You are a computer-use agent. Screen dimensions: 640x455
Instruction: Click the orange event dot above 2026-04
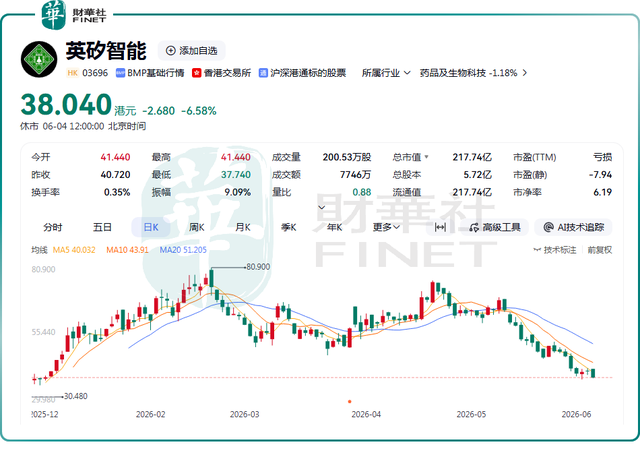tap(349, 402)
